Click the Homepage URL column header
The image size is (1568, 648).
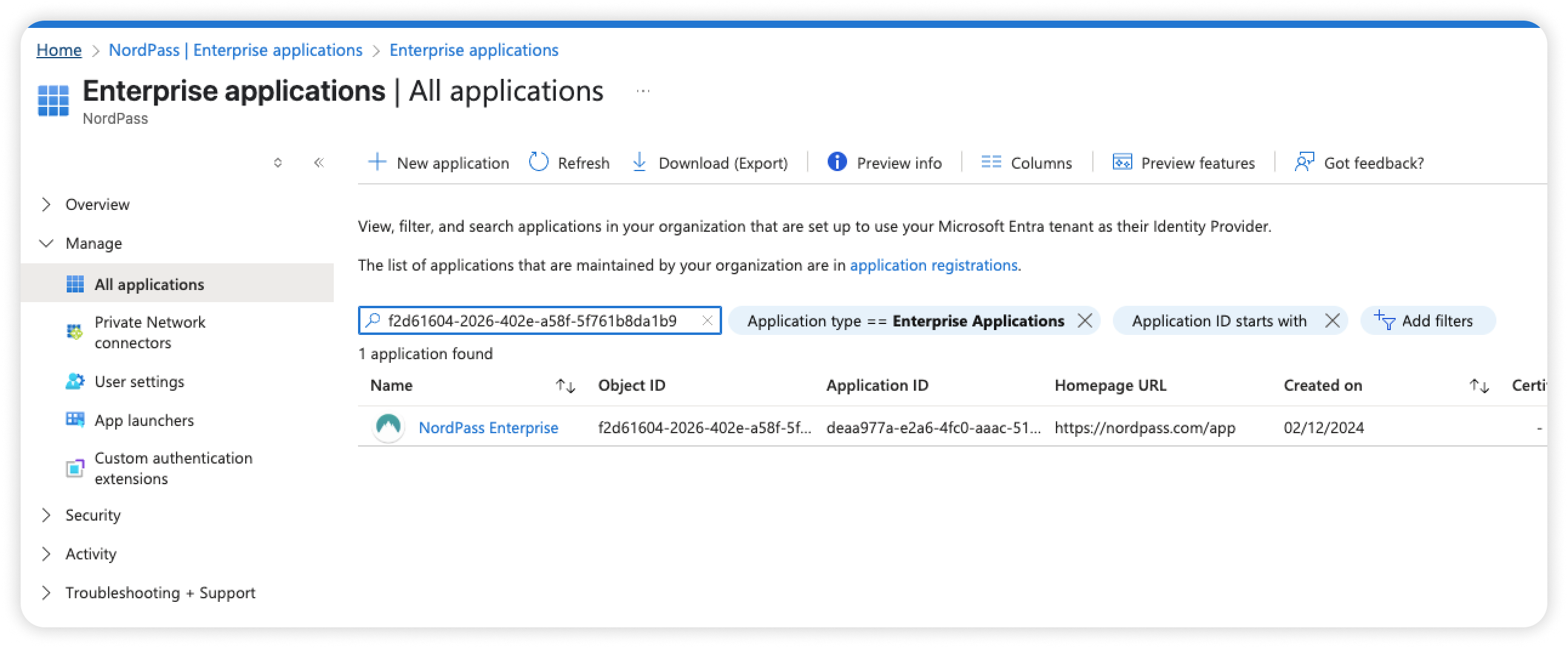[1110, 385]
